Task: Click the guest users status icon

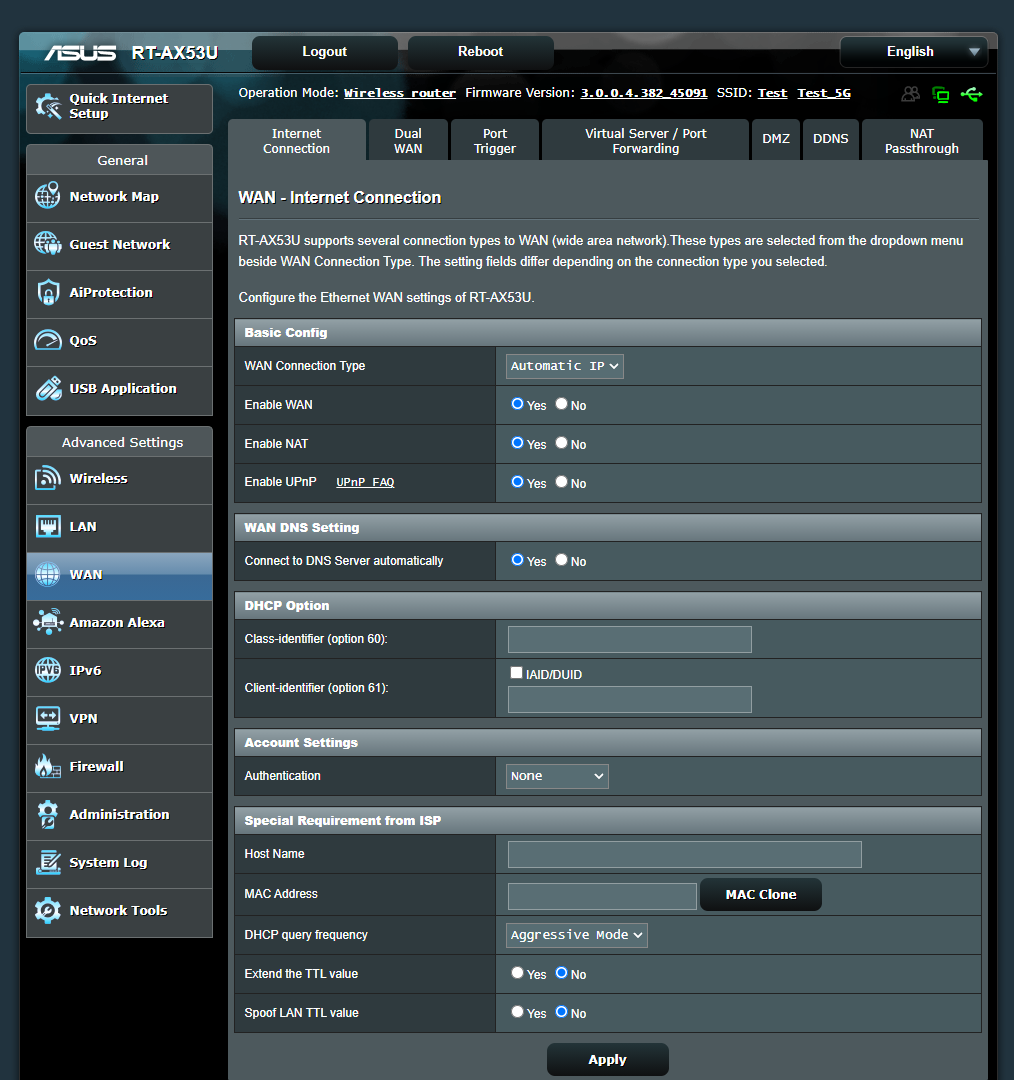Action: coord(911,94)
